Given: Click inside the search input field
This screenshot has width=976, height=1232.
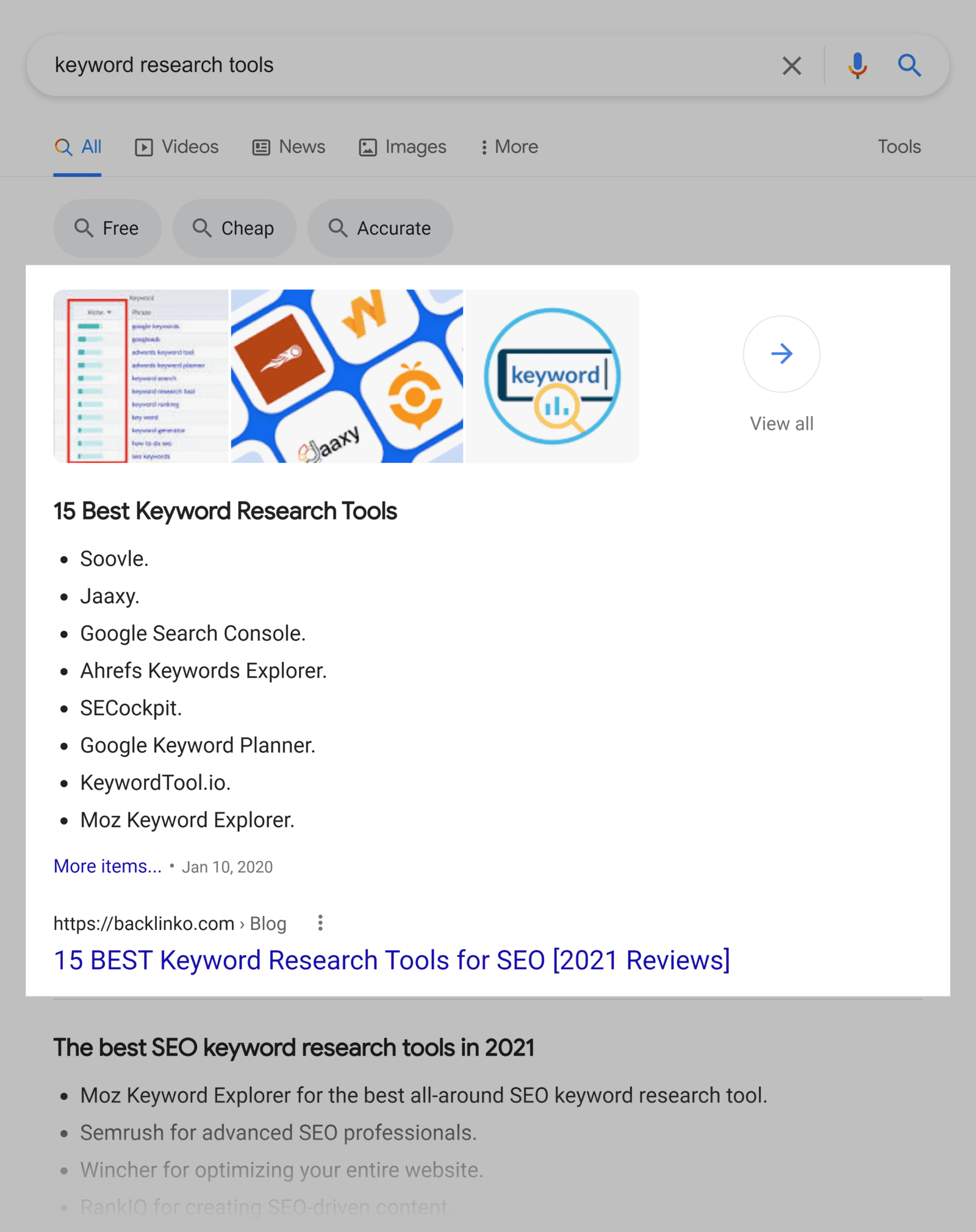Looking at the screenshot, I should [x=366, y=65].
